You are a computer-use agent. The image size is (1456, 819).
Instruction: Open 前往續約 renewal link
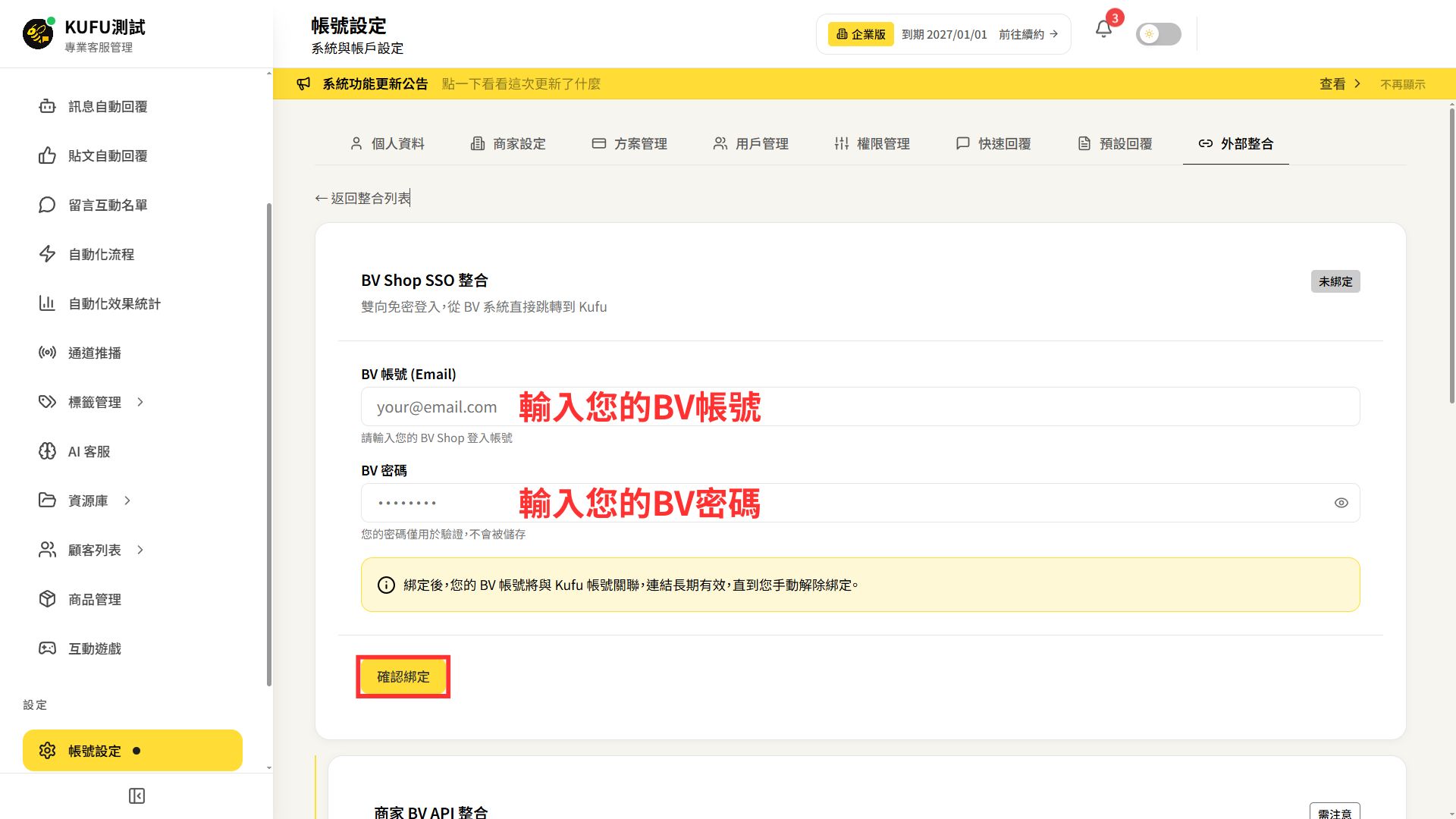coord(1028,34)
